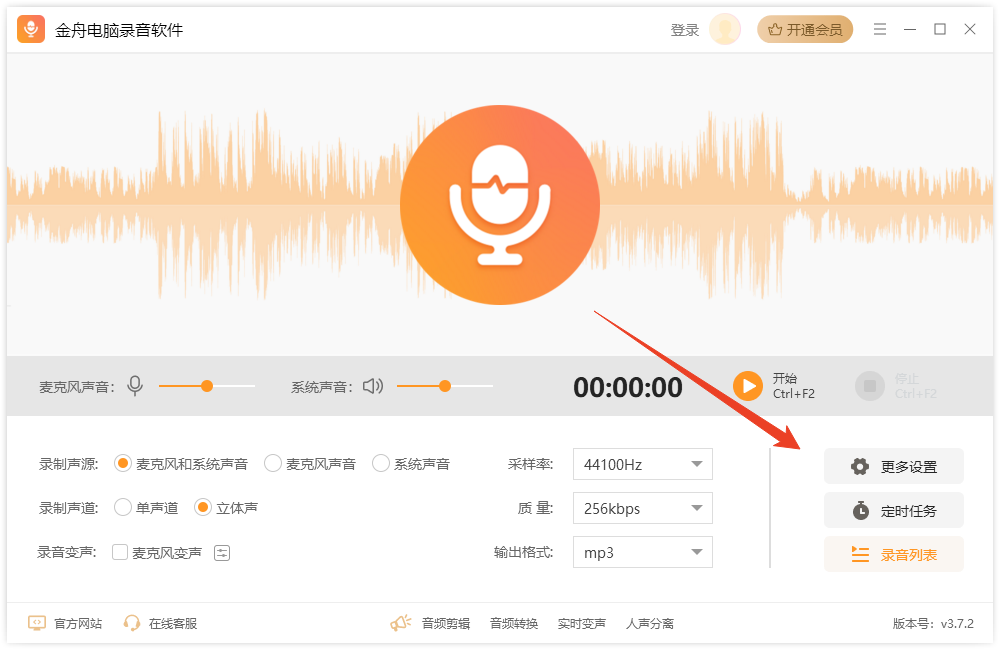Open the 输出格式 output format dropdown
1000x650 pixels.
(642, 552)
